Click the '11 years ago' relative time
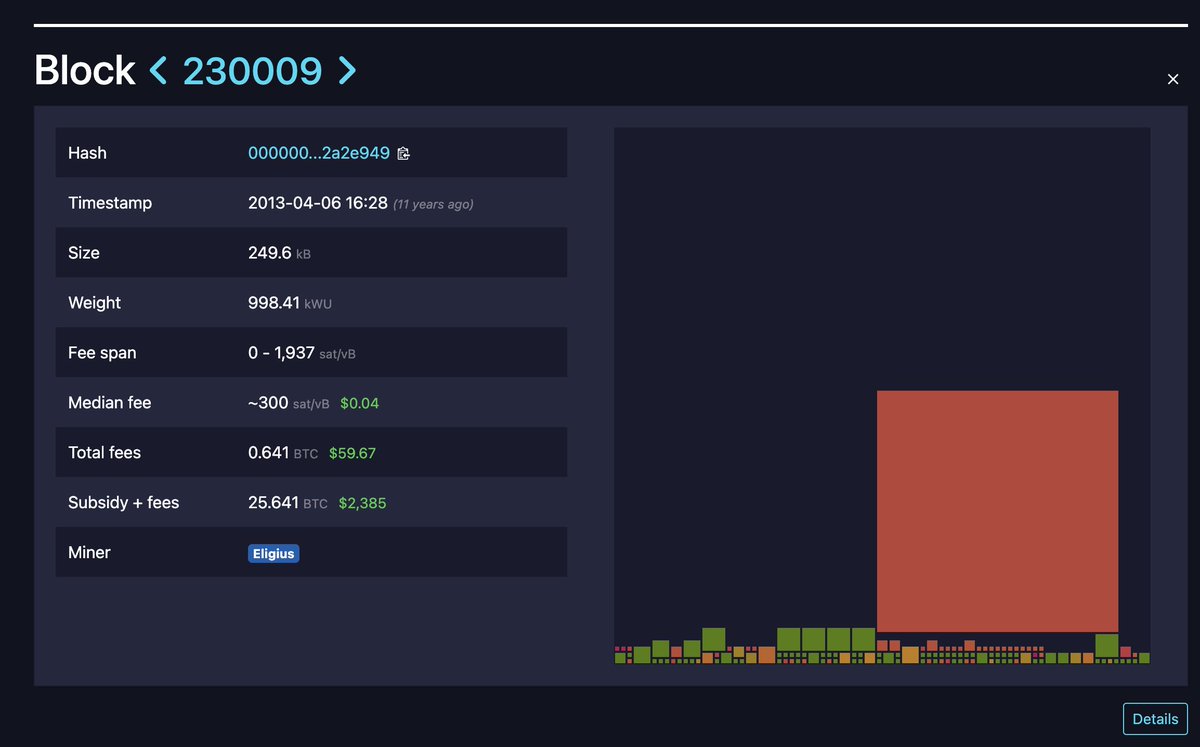The width and height of the screenshot is (1200, 747). click(x=433, y=204)
